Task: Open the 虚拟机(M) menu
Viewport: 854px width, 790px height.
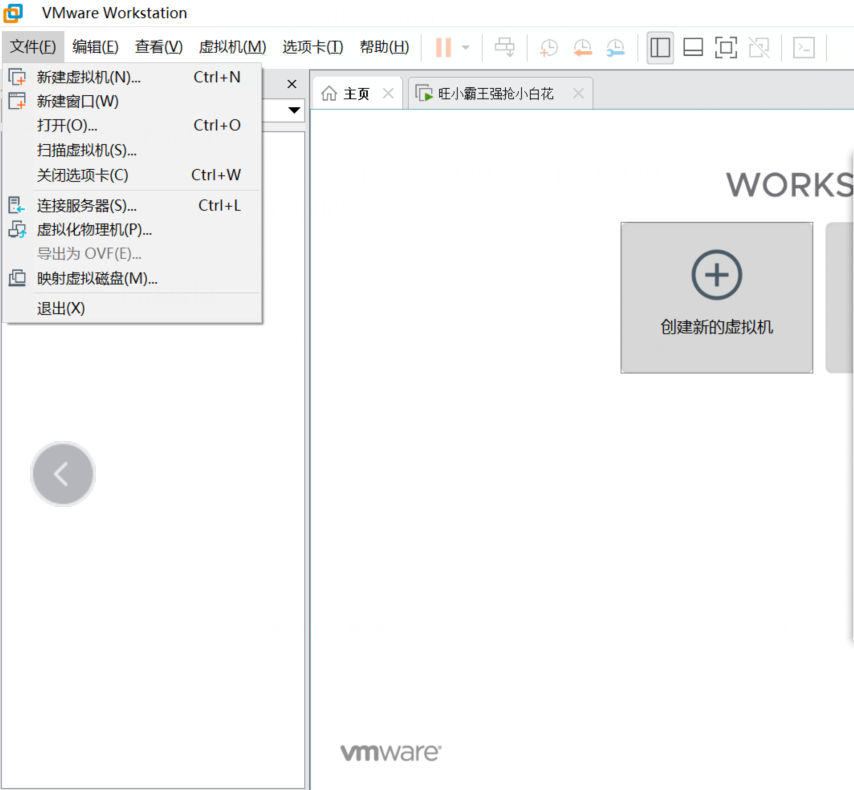Action: [x=232, y=47]
